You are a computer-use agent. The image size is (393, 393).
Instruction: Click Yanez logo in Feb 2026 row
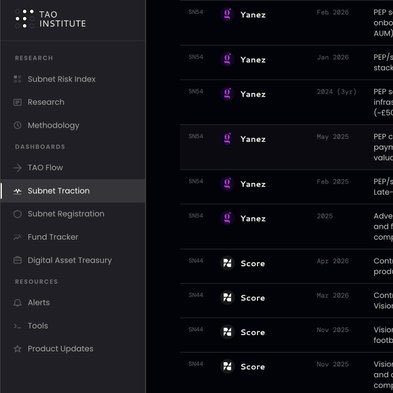(227, 15)
